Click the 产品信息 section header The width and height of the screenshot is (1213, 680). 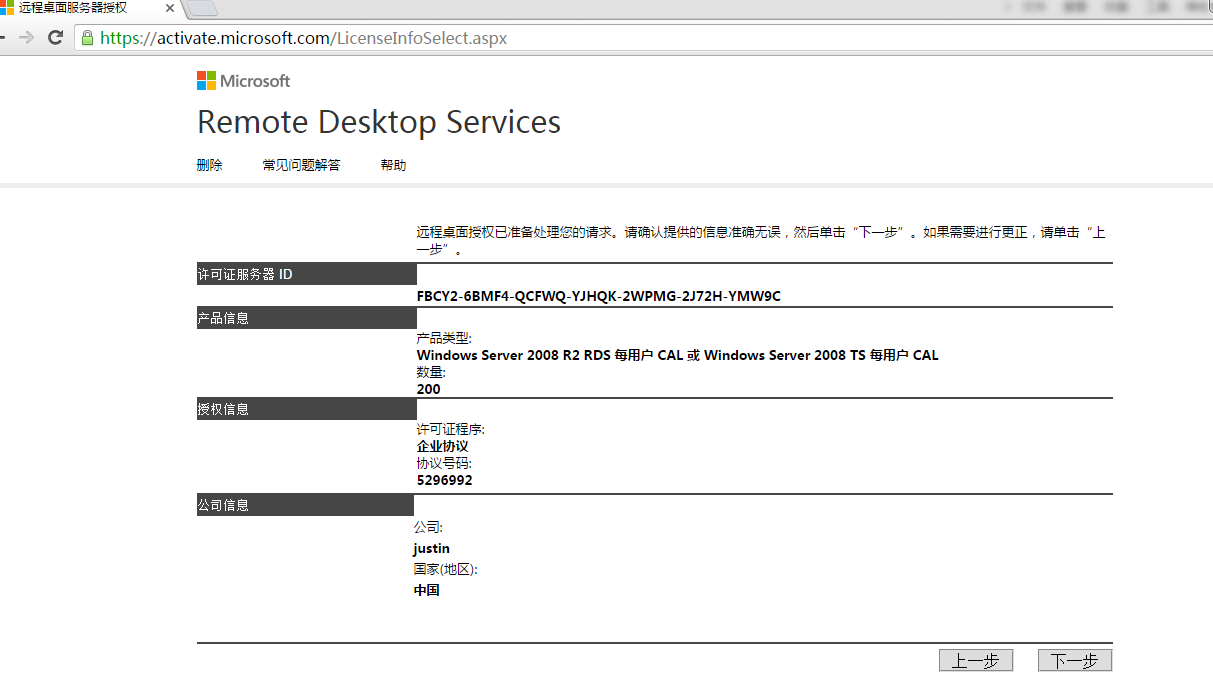pos(307,318)
